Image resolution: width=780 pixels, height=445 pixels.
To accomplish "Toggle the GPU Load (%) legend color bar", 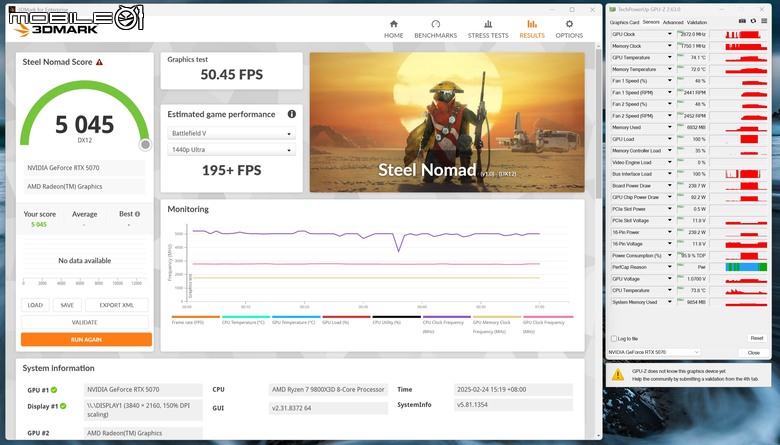I will 346,317.
